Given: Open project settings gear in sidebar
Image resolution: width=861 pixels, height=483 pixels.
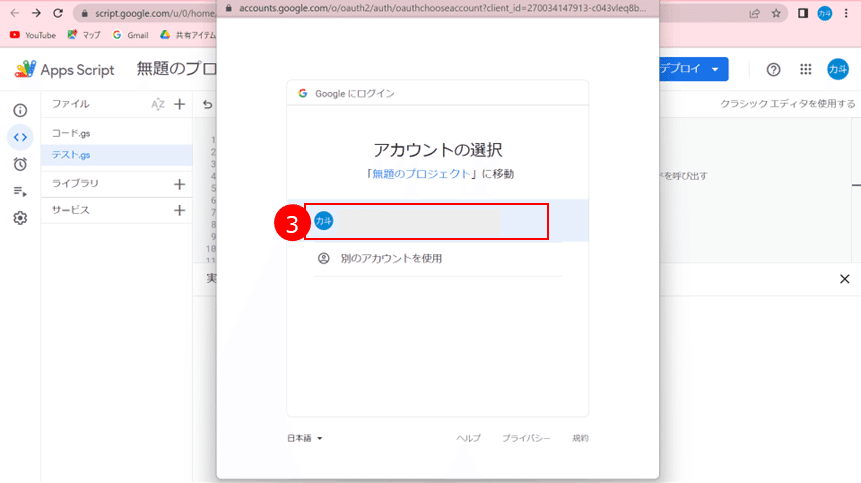Looking at the screenshot, I should pos(20,218).
